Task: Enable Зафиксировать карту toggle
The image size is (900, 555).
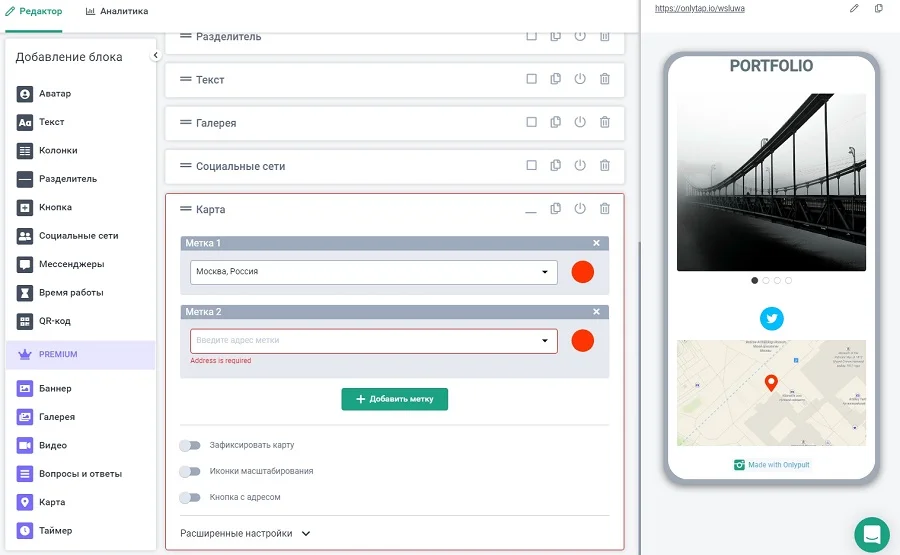Action: point(189,445)
